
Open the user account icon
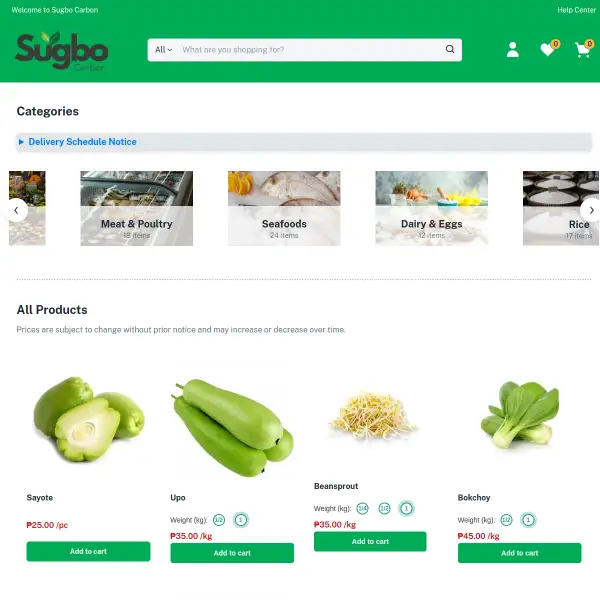point(512,50)
